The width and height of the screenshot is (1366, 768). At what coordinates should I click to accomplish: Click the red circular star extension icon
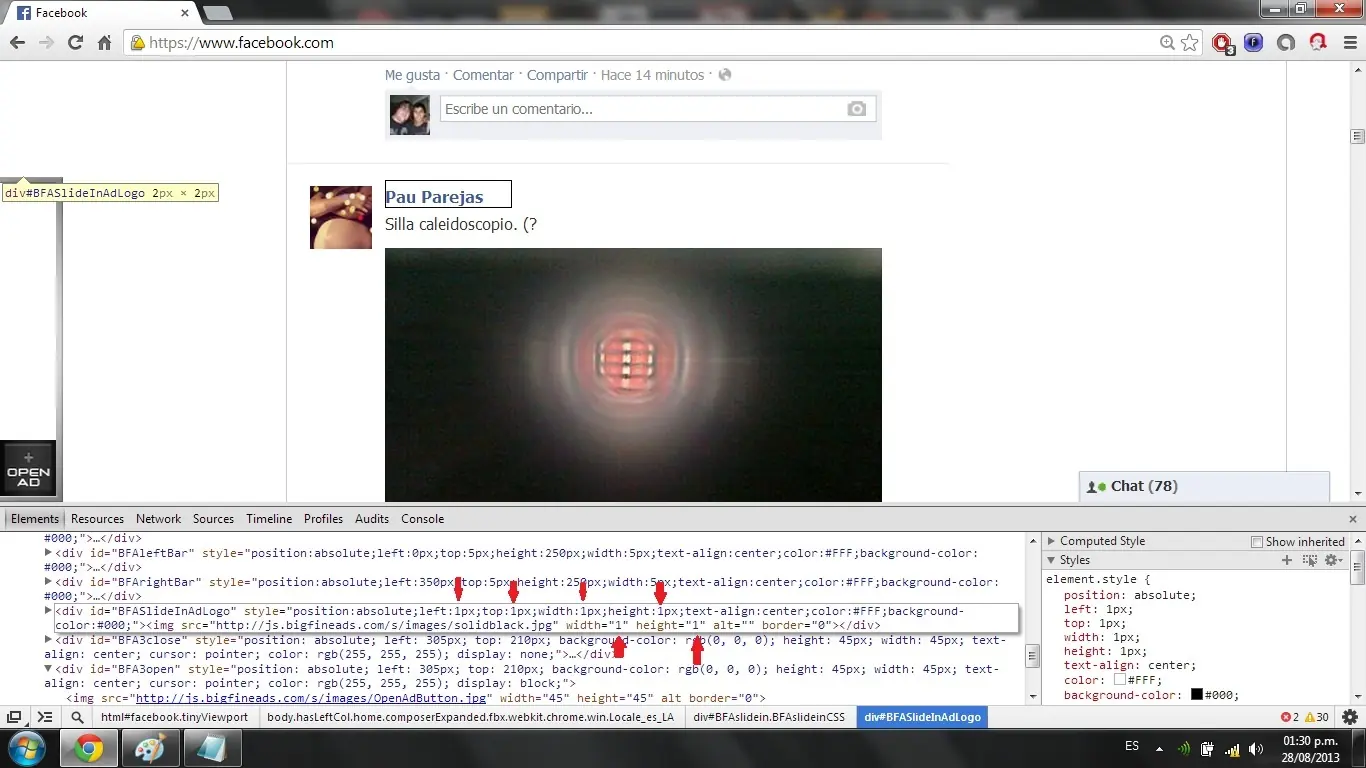1318,43
